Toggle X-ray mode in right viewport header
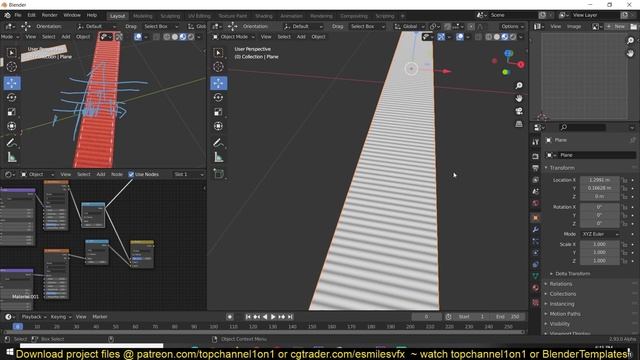Viewport: 640px width, 360px height. [478, 37]
